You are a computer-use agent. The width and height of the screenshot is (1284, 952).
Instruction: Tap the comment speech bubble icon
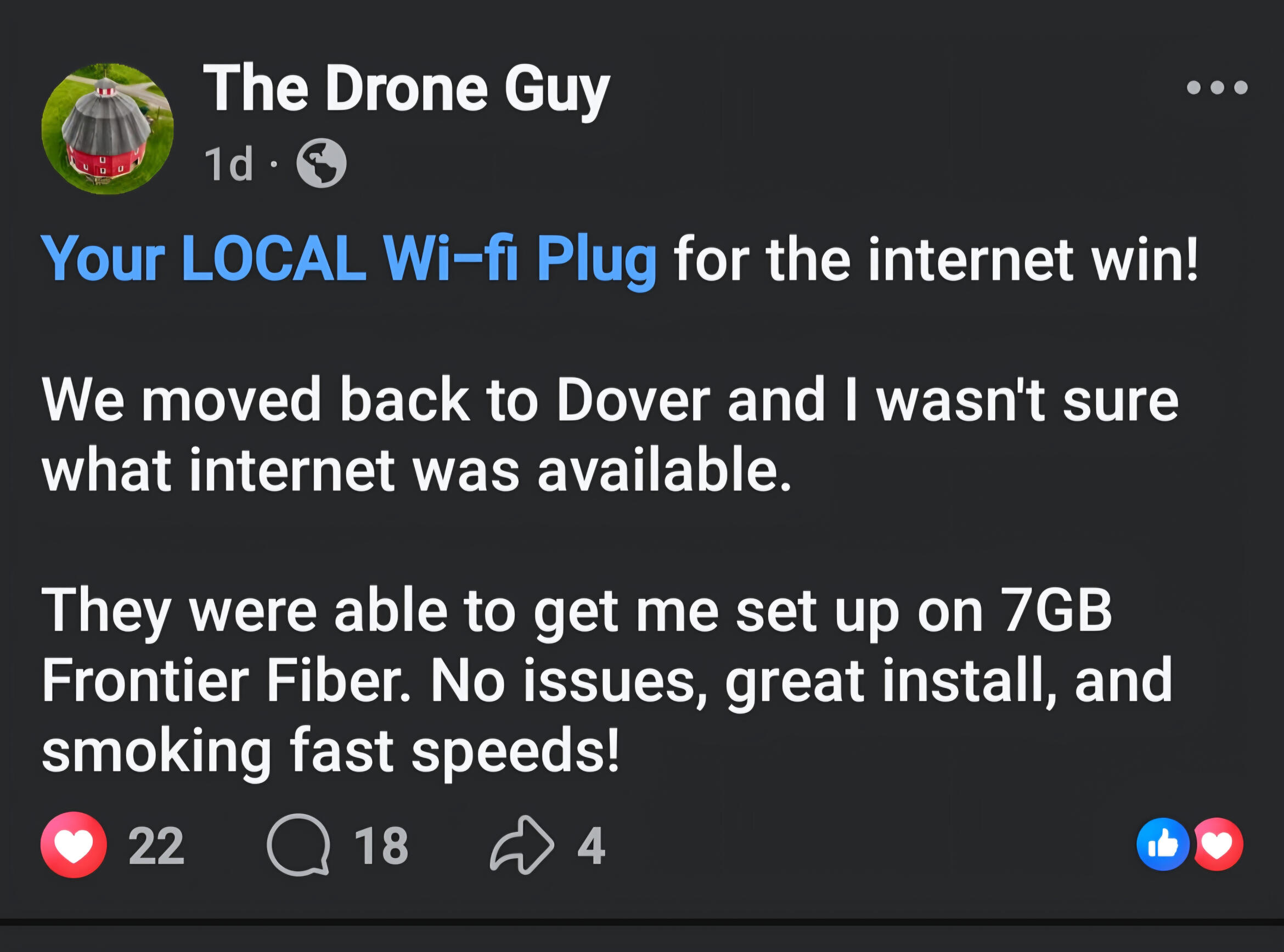click(299, 845)
